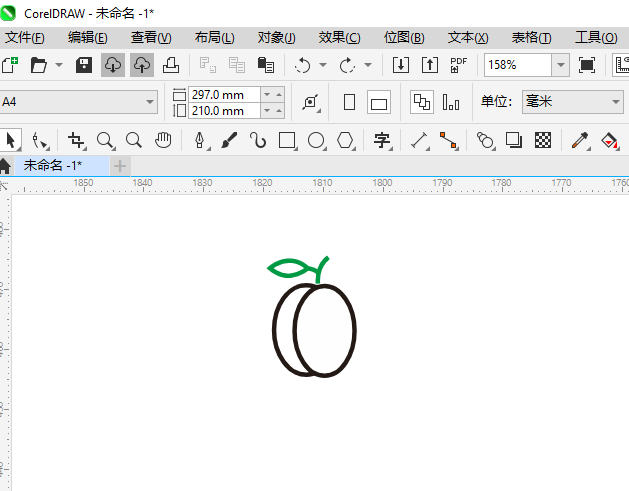Click the page height 210.0 mm field
Screen dimensions: 629x491
[x=224, y=111]
